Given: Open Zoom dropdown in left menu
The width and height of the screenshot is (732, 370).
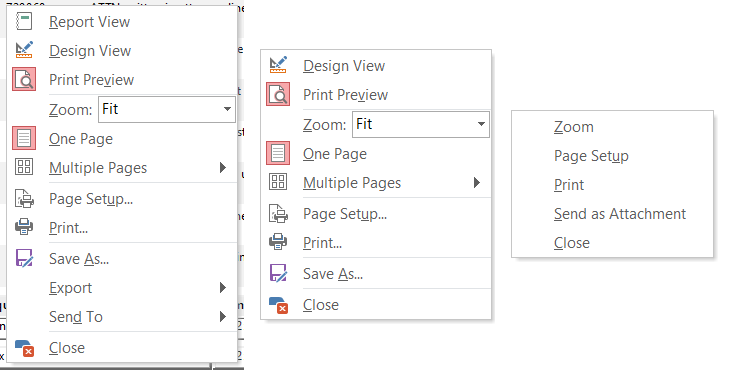Looking at the screenshot, I should click(167, 109).
